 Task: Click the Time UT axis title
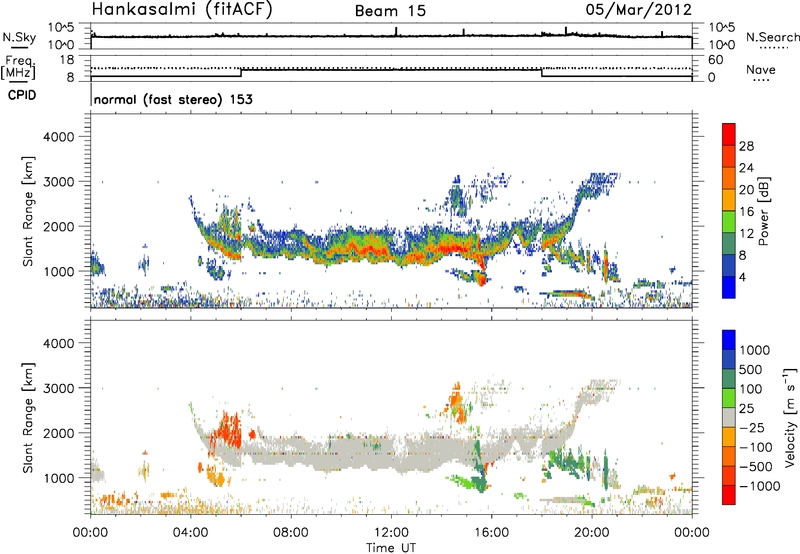click(x=391, y=548)
